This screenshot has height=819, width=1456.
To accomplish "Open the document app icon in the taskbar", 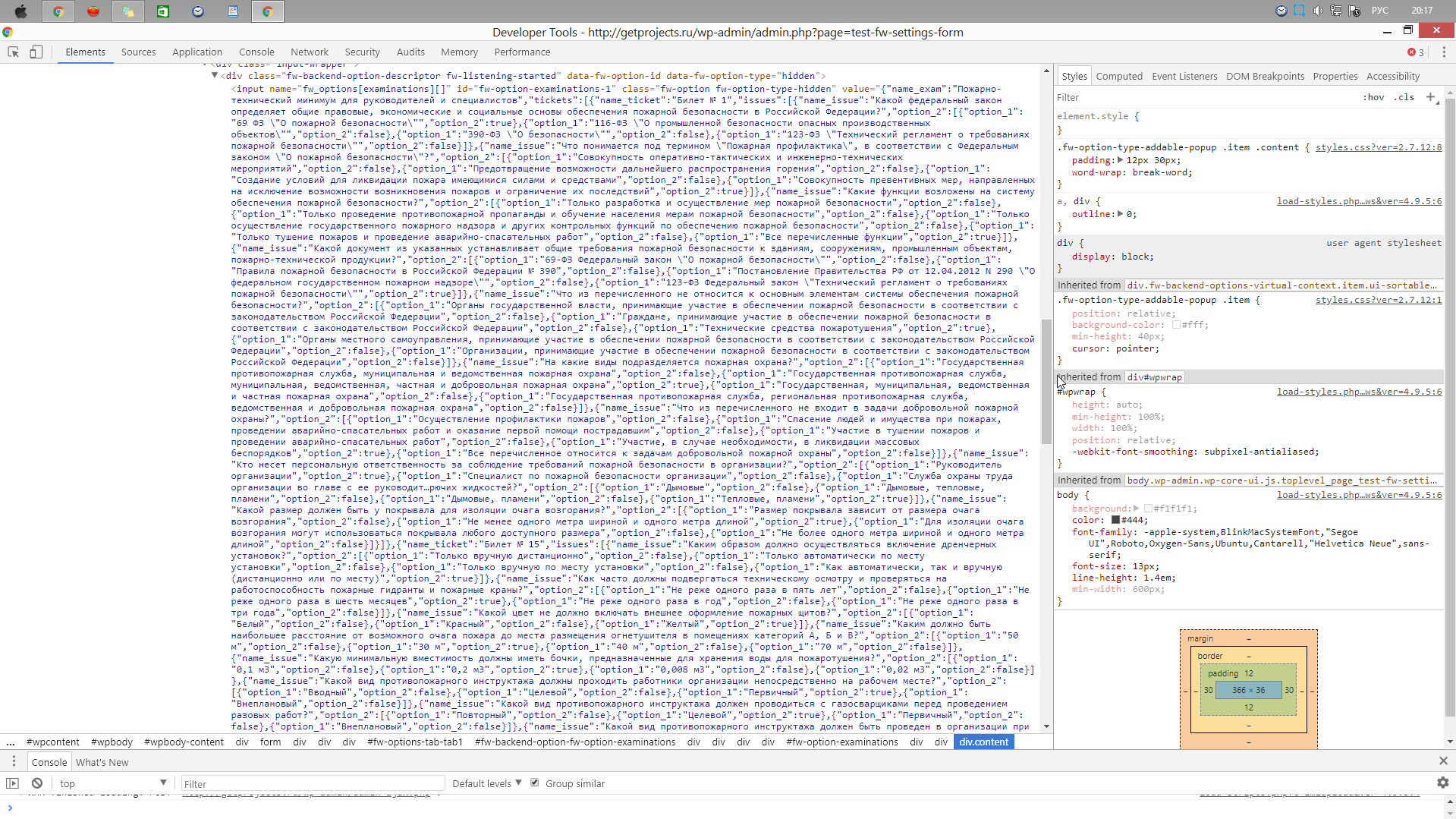I will pos(233,11).
